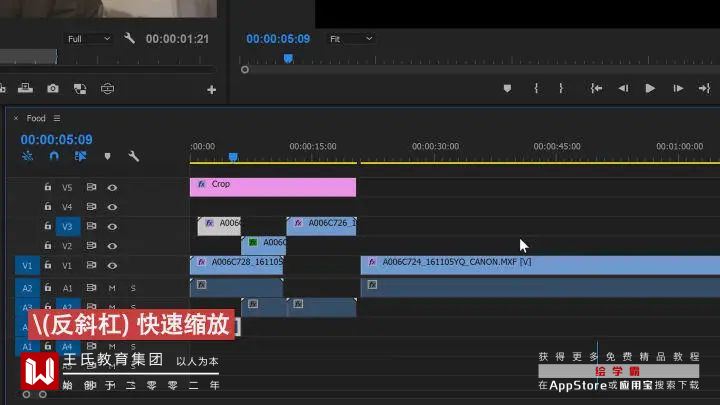Toggle sync lock for audio track A1
Screen dimensions: 720x405
91,287
